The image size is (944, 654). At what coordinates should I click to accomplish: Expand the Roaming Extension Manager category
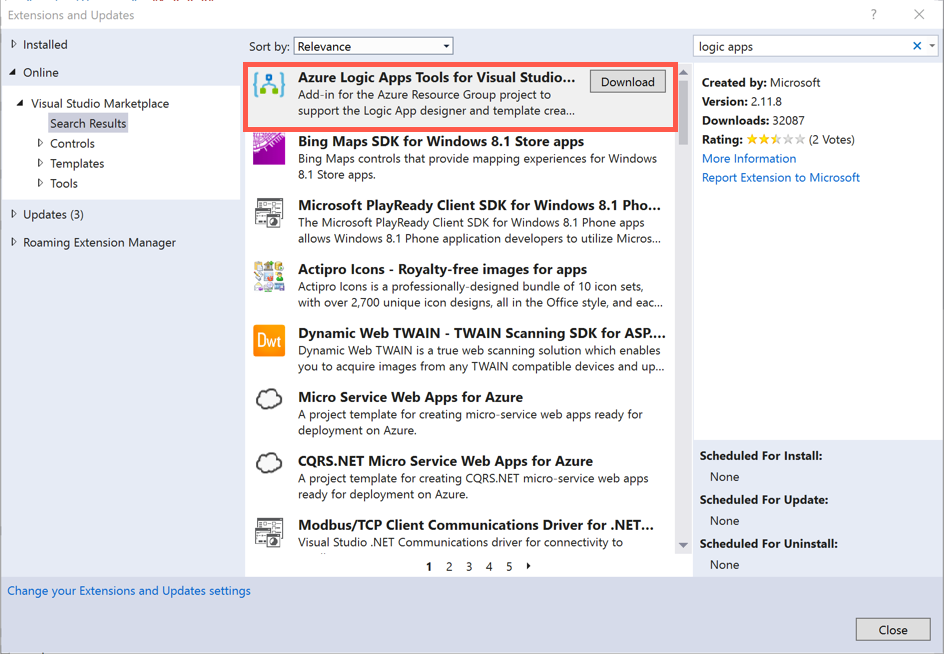(x=14, y=242)
